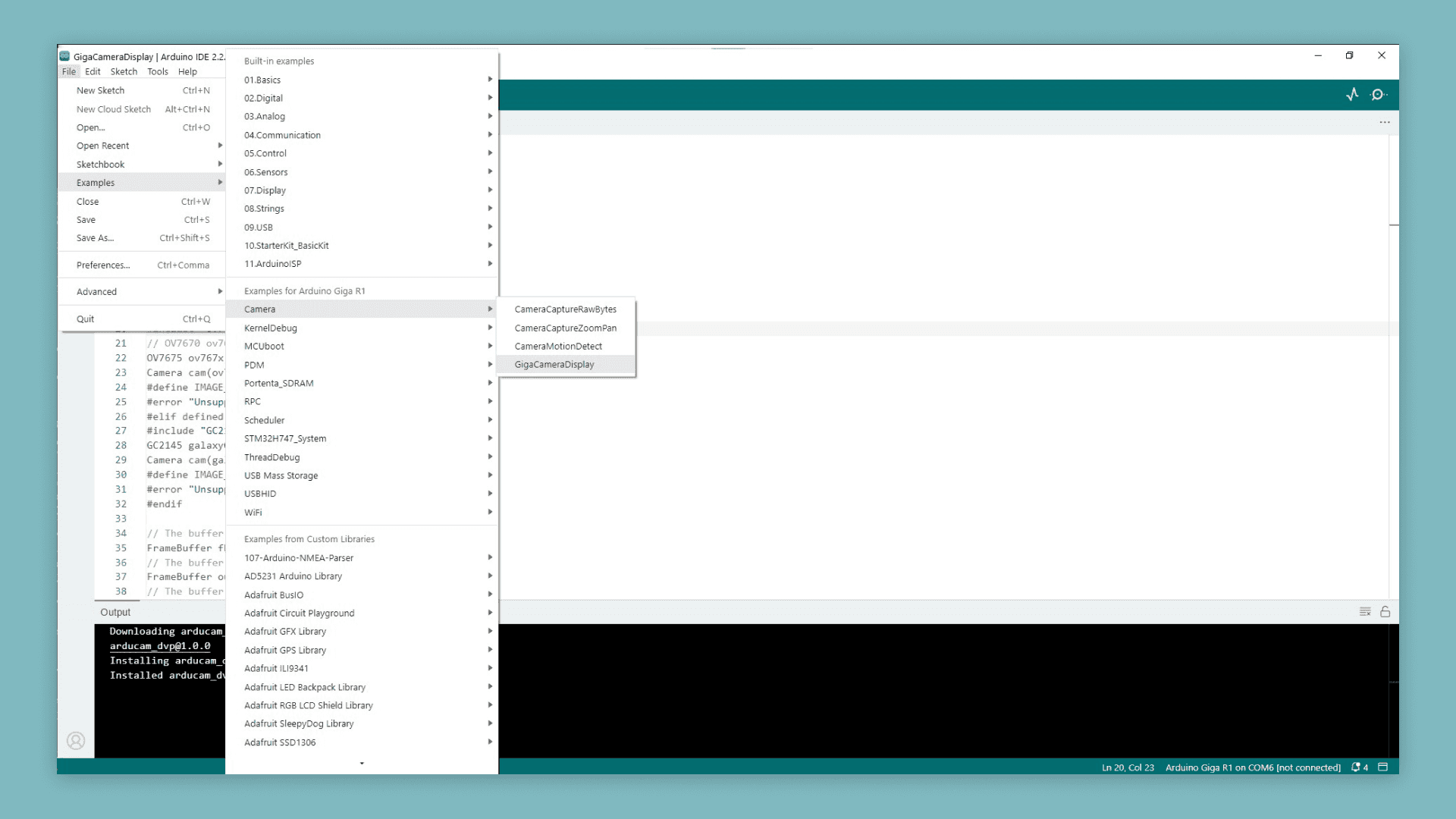This screenshot has width=1456, height=819.
Task: Toggle the bottom panel icon in status bar
Action: pyautogui.click(x=1382, y=767)
